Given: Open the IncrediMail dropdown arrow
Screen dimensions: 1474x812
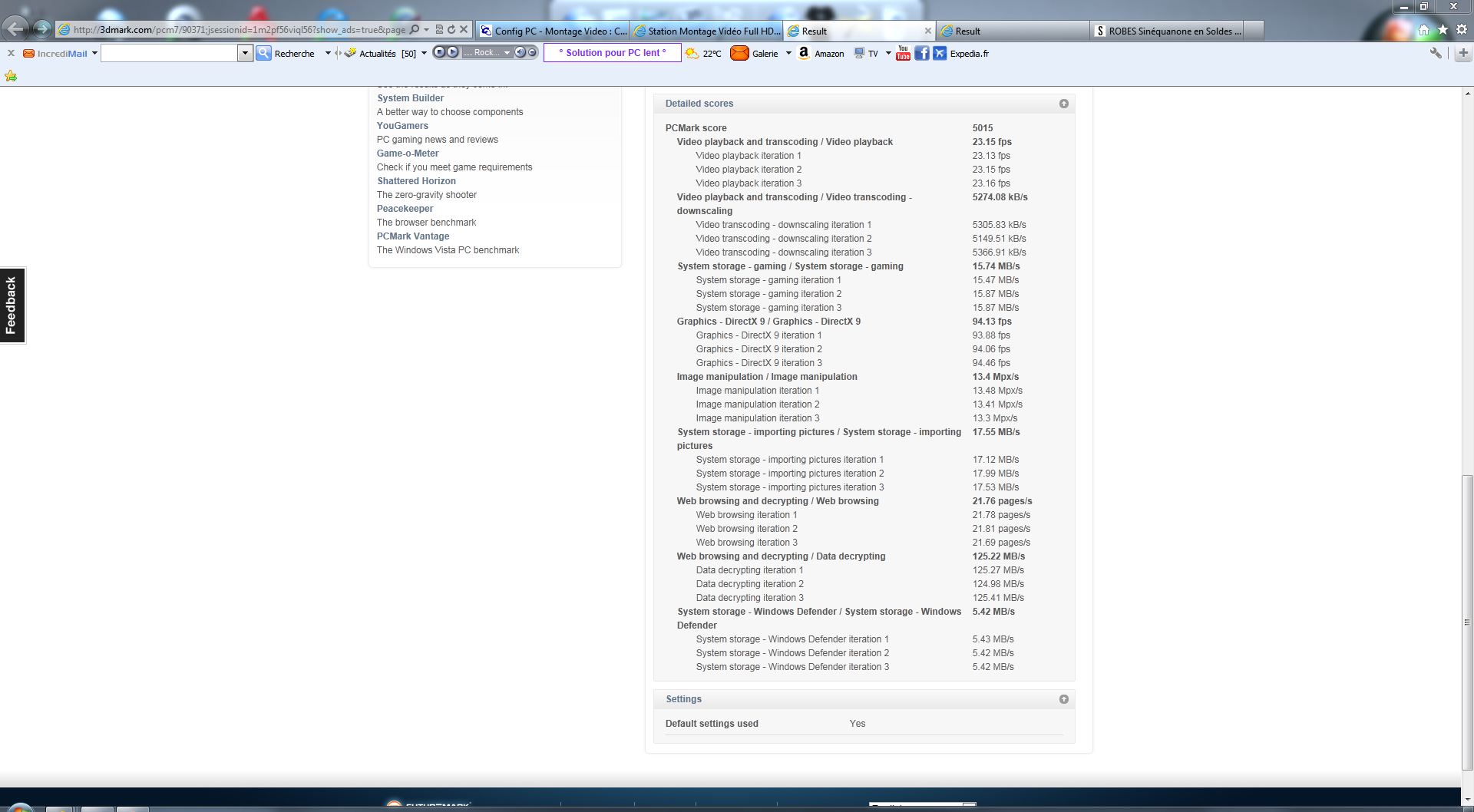Looking at the screenshot, I should (94, 53).
